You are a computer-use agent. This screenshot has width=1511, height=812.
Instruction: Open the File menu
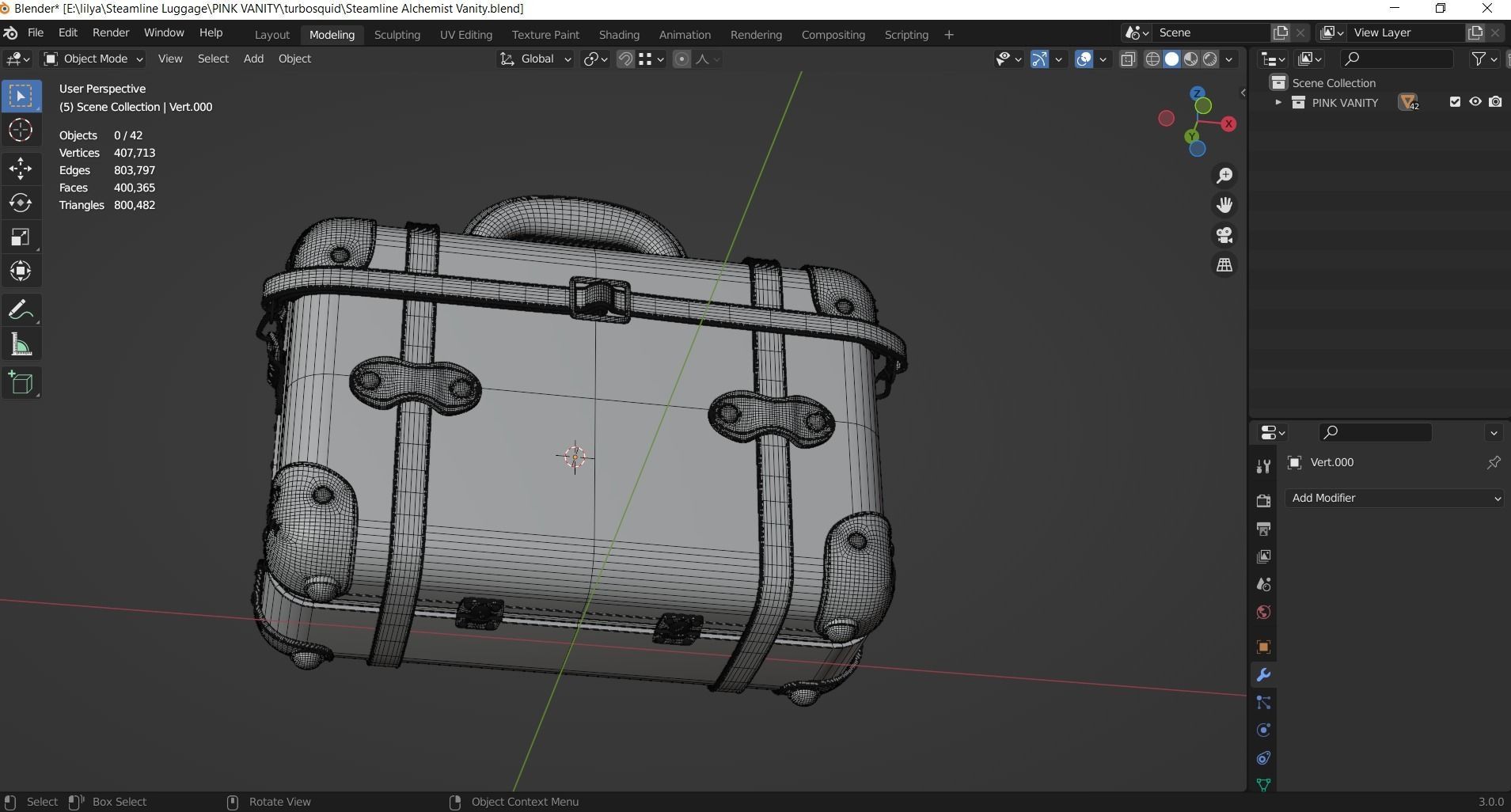tap(36, 32)
